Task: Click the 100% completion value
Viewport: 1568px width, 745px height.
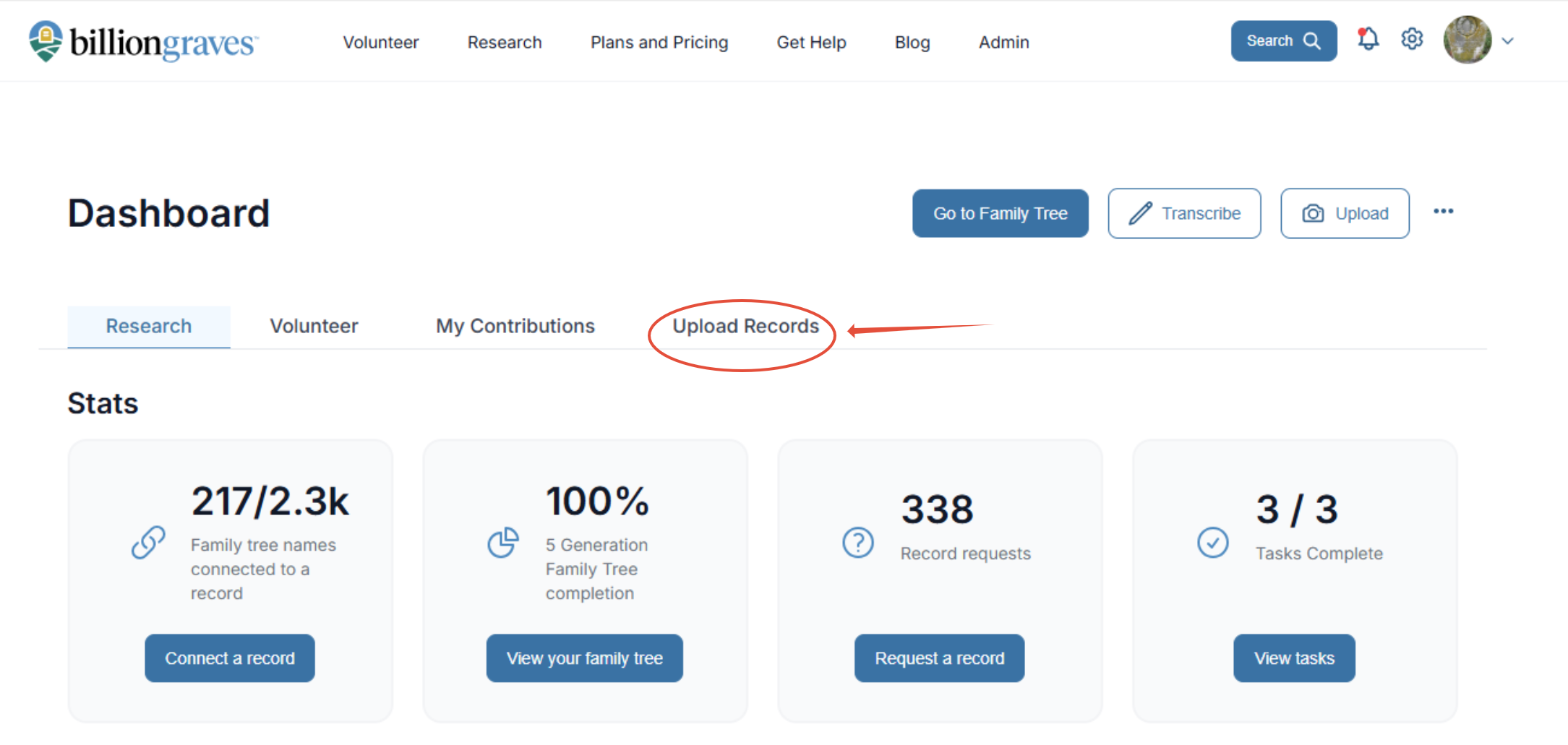Action: coord(597,501)
